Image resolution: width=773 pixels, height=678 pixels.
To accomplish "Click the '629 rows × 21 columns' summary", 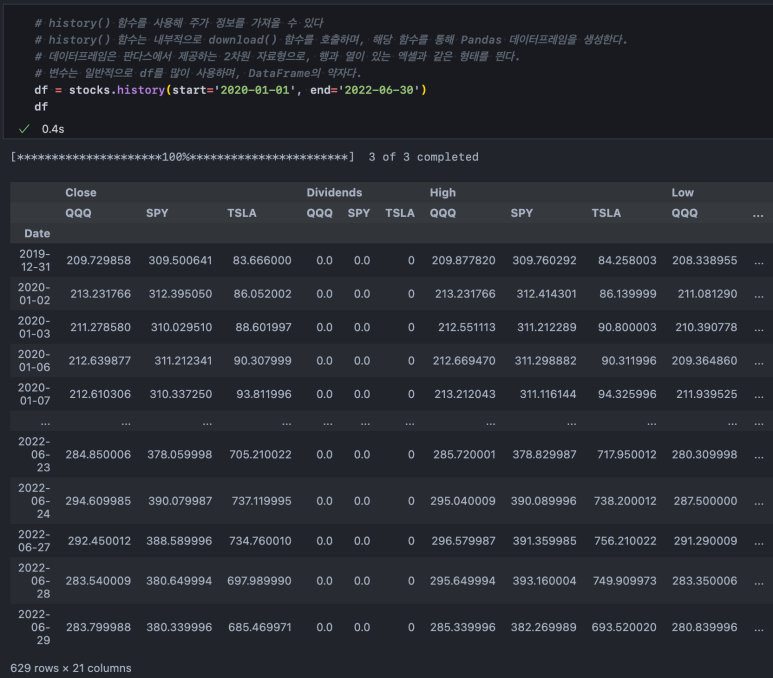I will pos(70,668).
